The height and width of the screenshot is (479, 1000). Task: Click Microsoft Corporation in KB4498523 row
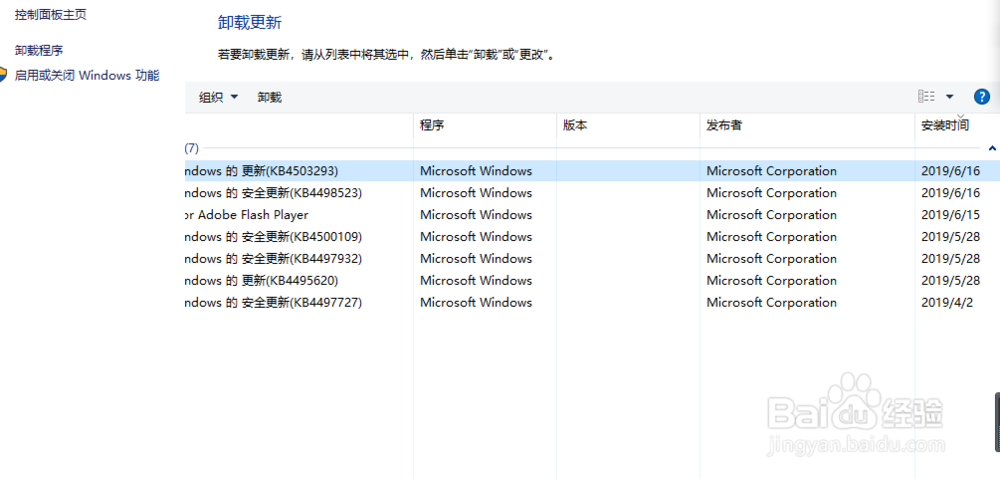[772, 193]
